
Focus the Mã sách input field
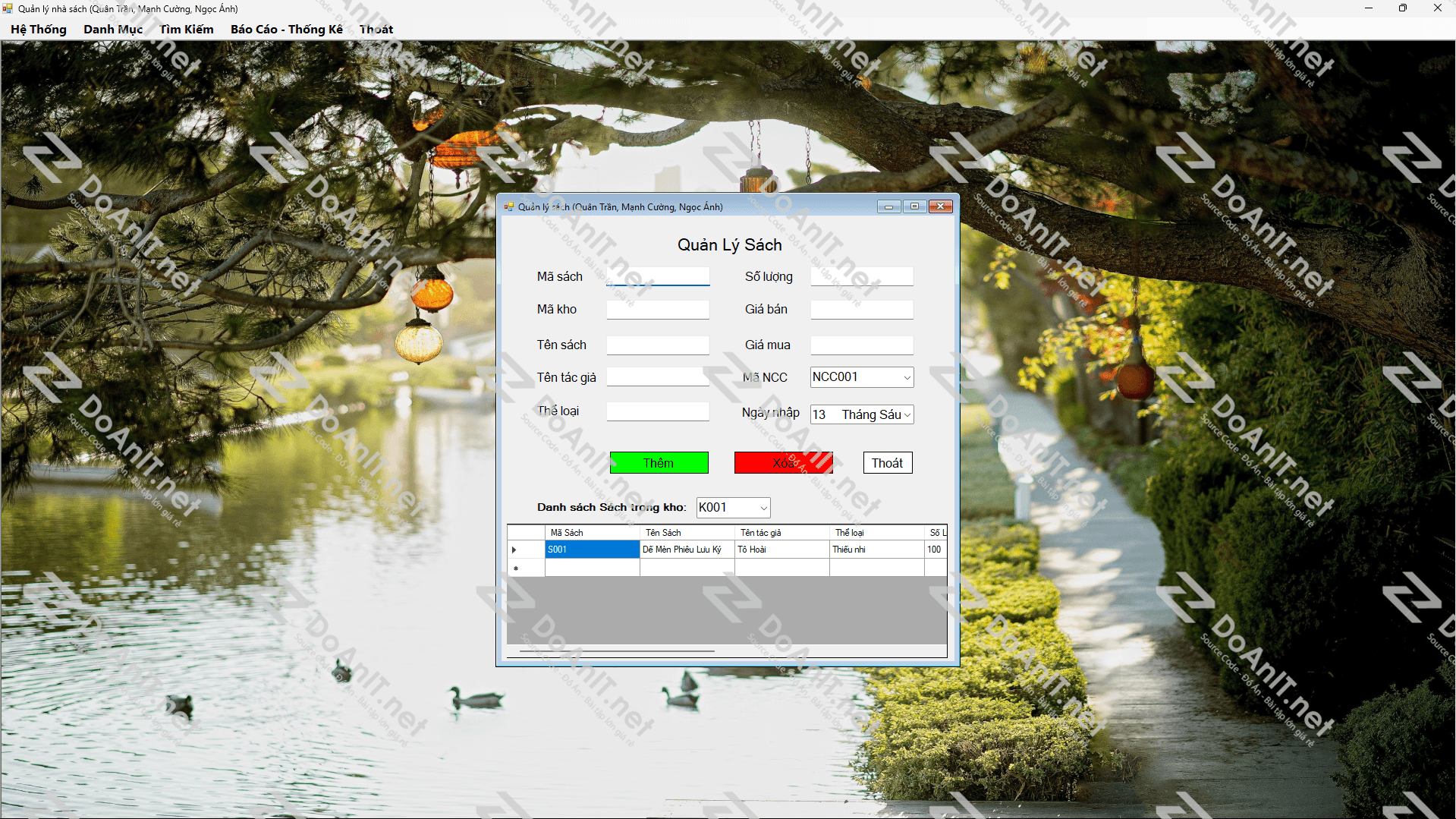click(x=658, y=276)
